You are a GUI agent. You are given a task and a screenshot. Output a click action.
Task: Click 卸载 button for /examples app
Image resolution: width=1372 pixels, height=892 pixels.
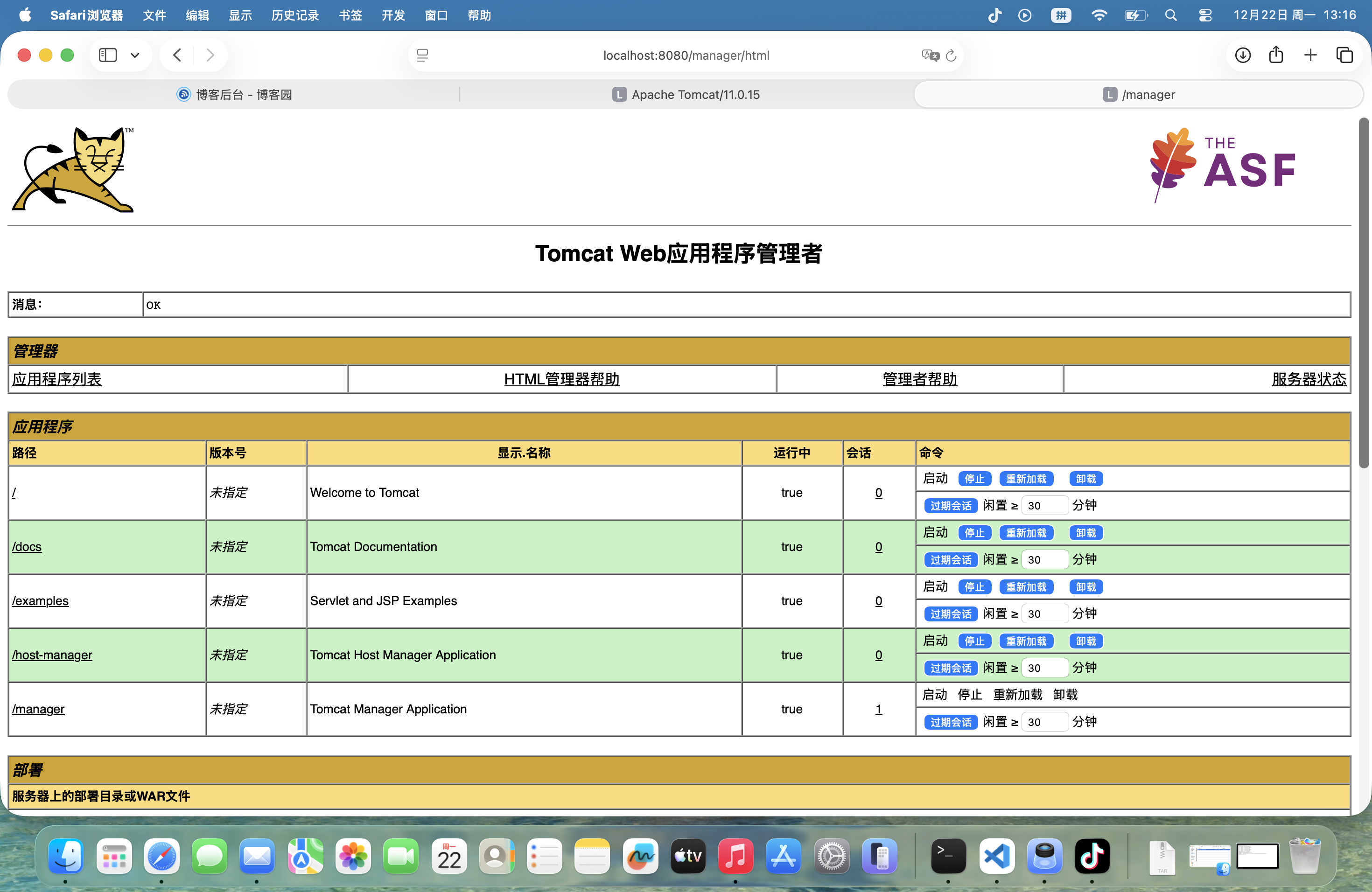coord(1085,587)
